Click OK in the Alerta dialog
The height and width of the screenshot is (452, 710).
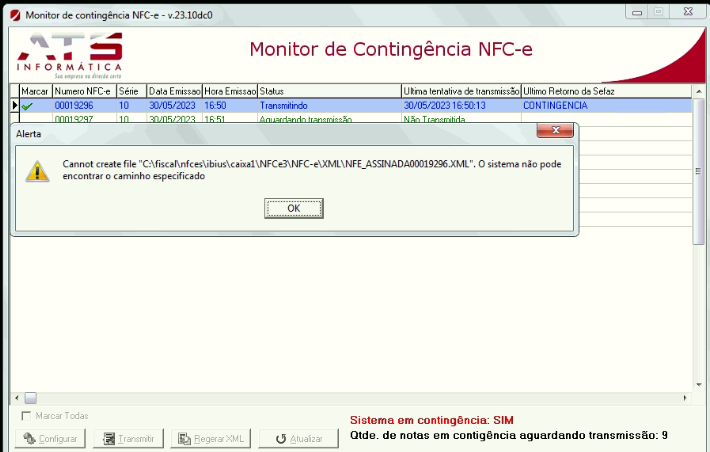[x=293, y=208]
